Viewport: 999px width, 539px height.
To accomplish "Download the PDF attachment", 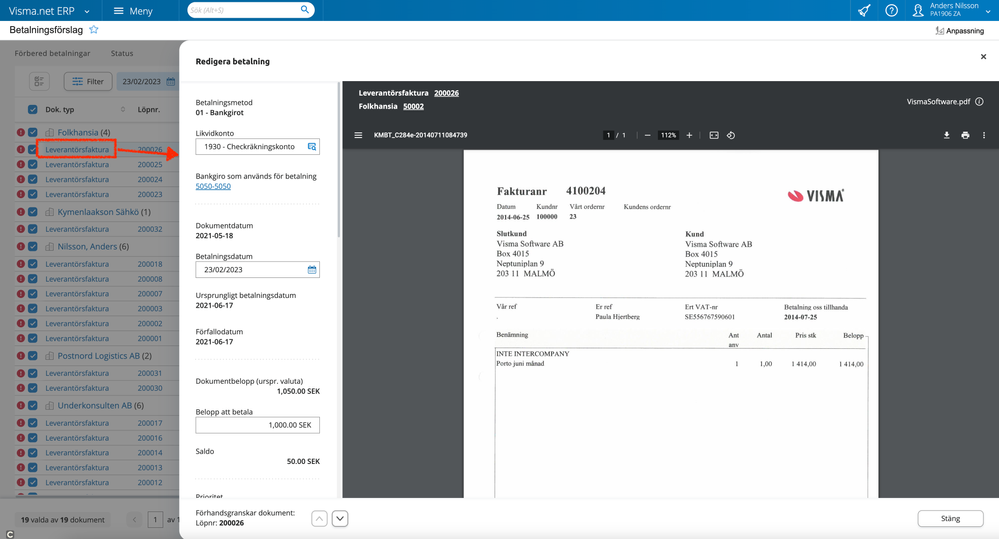I will tap(946, 135).
